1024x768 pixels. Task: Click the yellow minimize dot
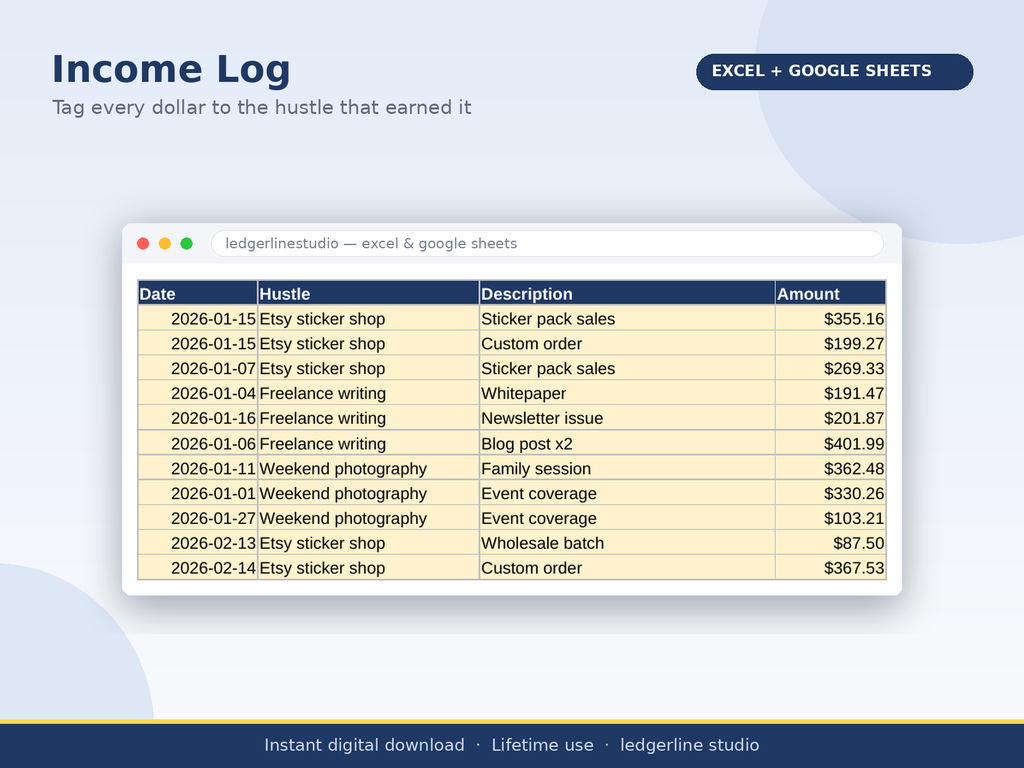click(165, 244)
